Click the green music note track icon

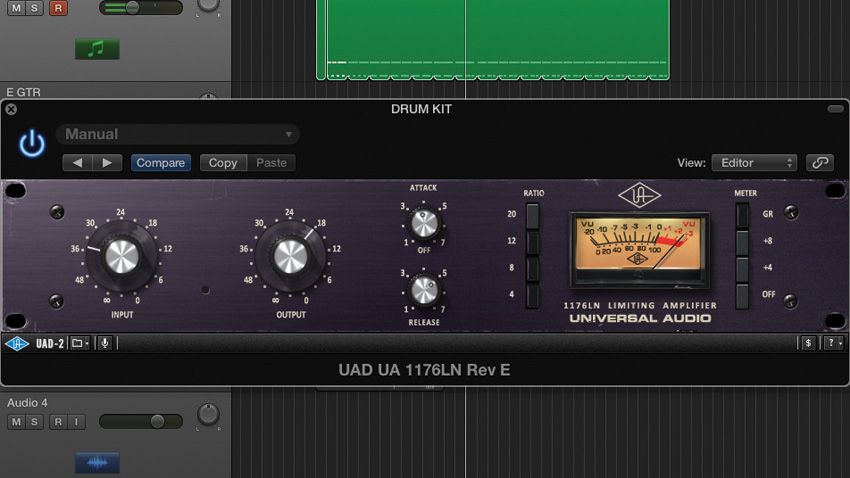(97, 49)
